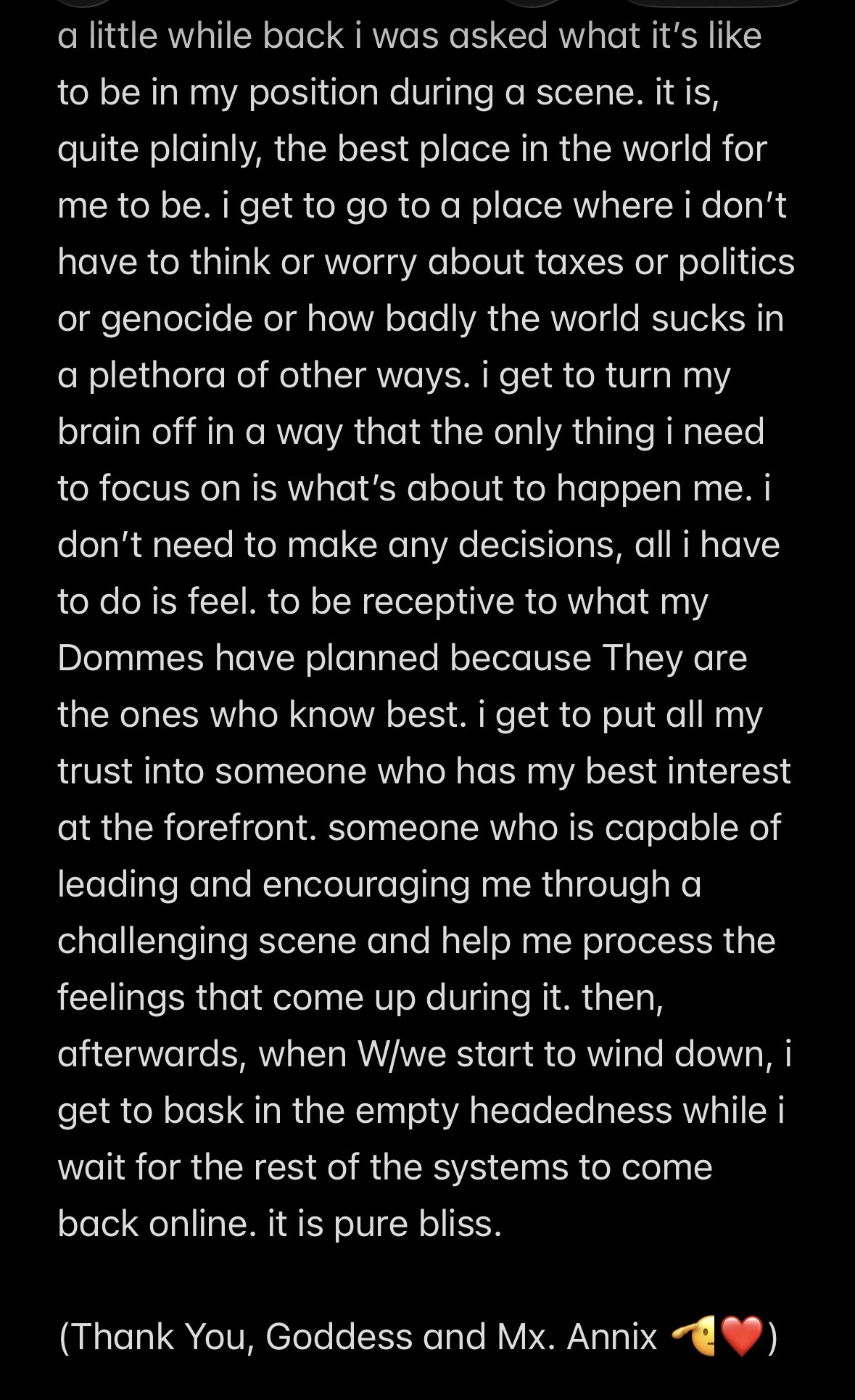Viewport: 855px width, 1400px height.
Task: Click the word "encouraging" in the paragraph
Action: (x=366, y=884)
